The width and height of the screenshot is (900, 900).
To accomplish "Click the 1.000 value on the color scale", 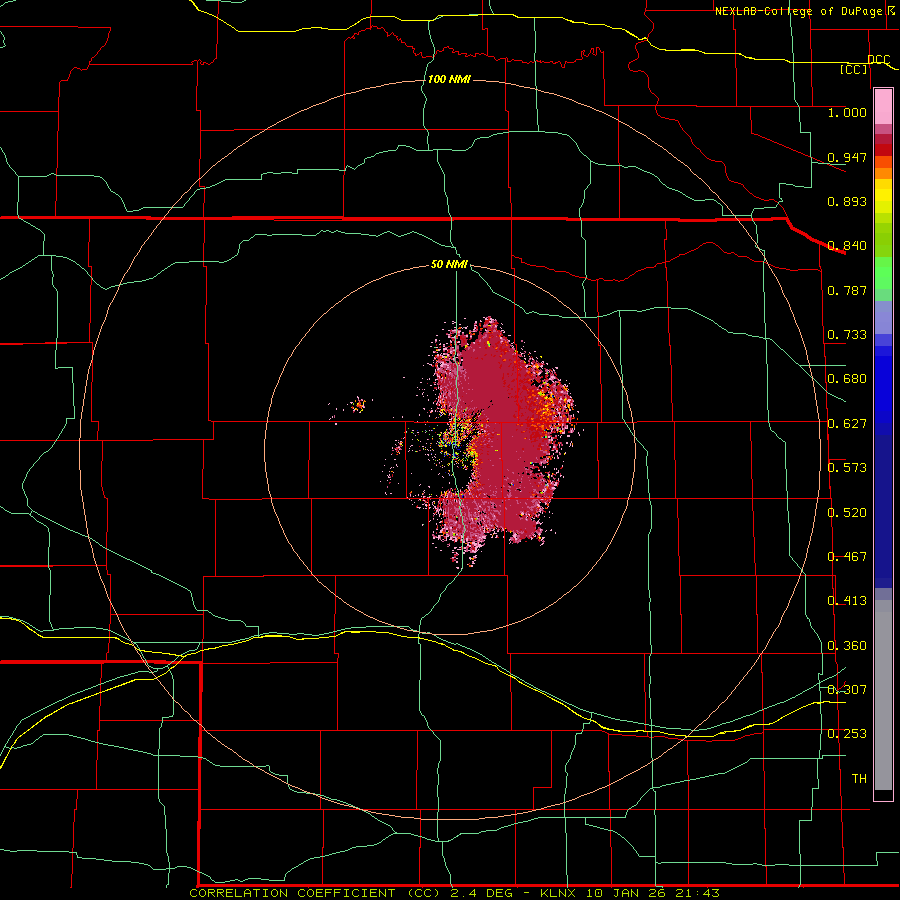I will [x=847, y=112].
